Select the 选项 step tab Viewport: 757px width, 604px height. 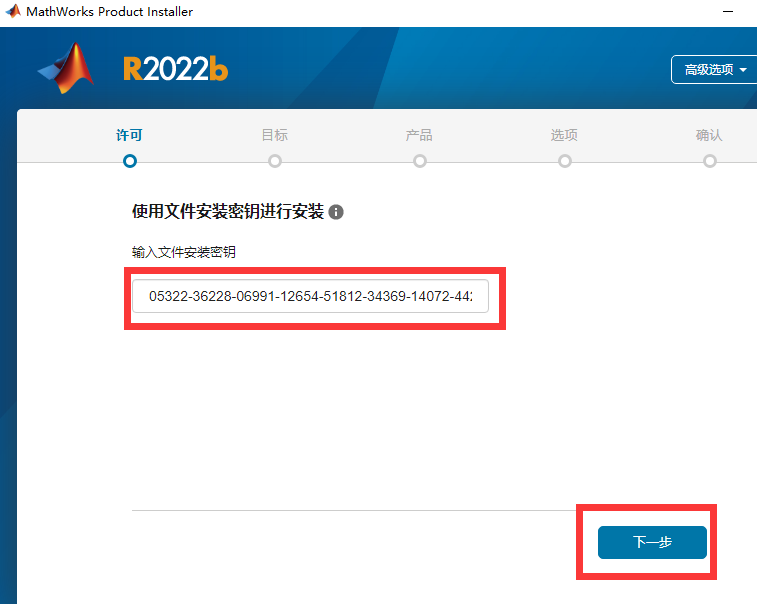tap(564, 135)
